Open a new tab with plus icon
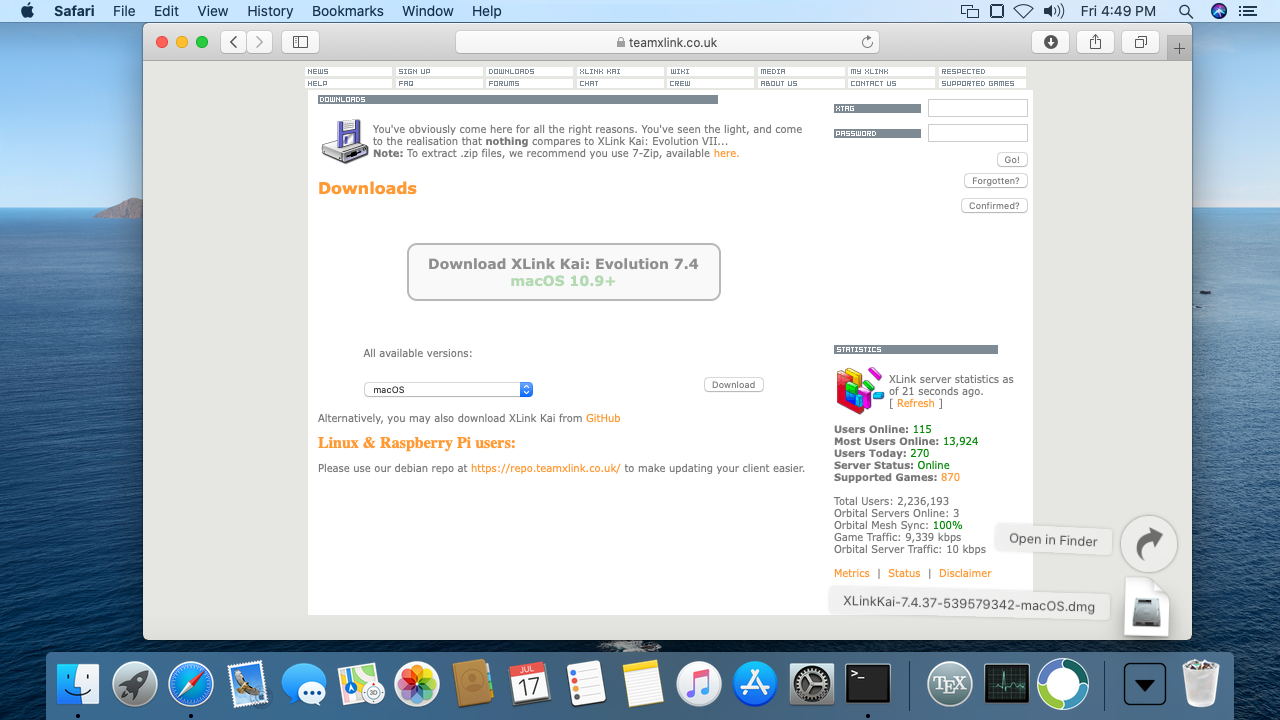Image resolution: width=1280 pixels, height=720 pixels. [x=1179, y=48]
